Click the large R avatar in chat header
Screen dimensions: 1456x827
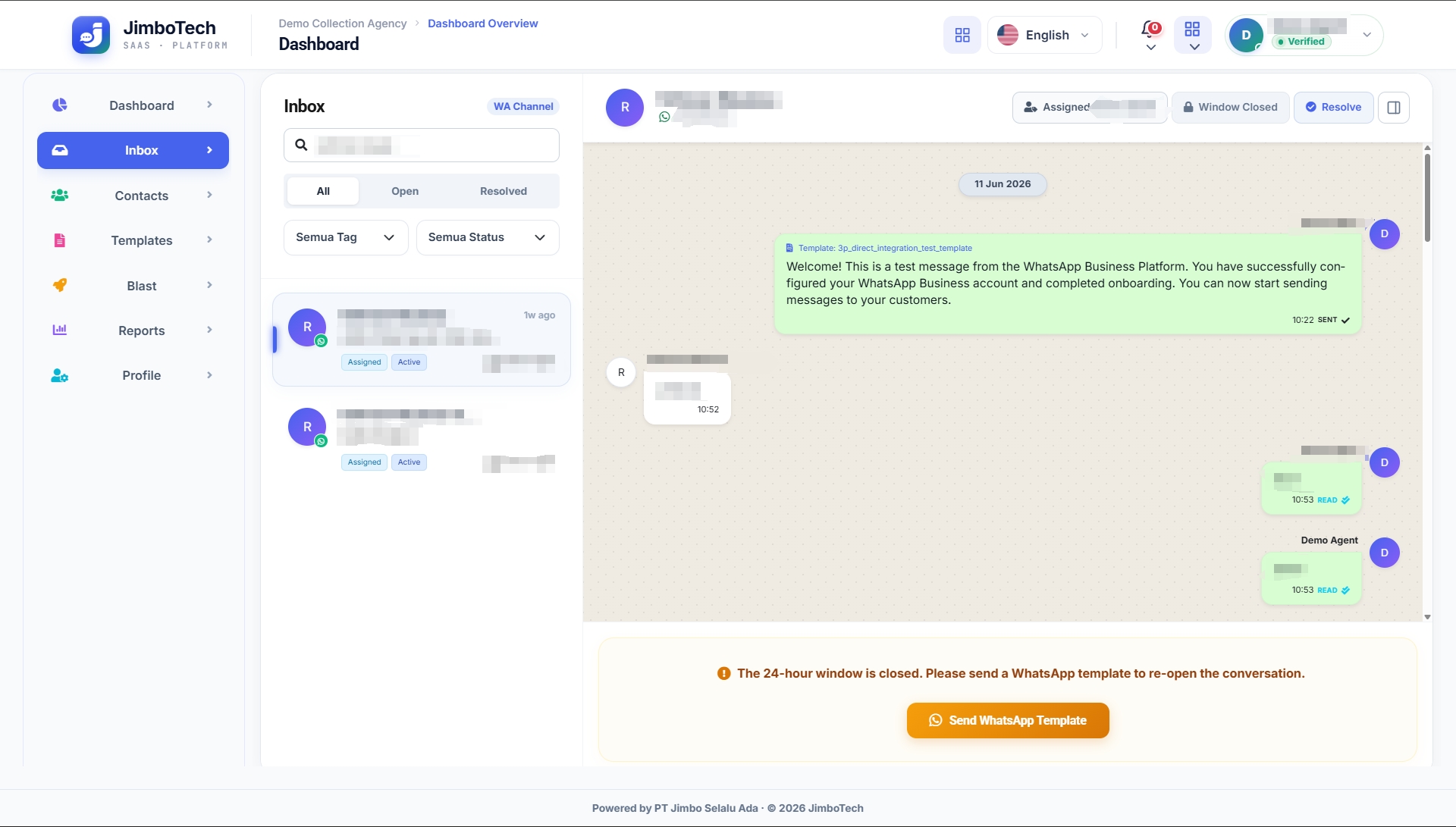(x=625, y=108)
